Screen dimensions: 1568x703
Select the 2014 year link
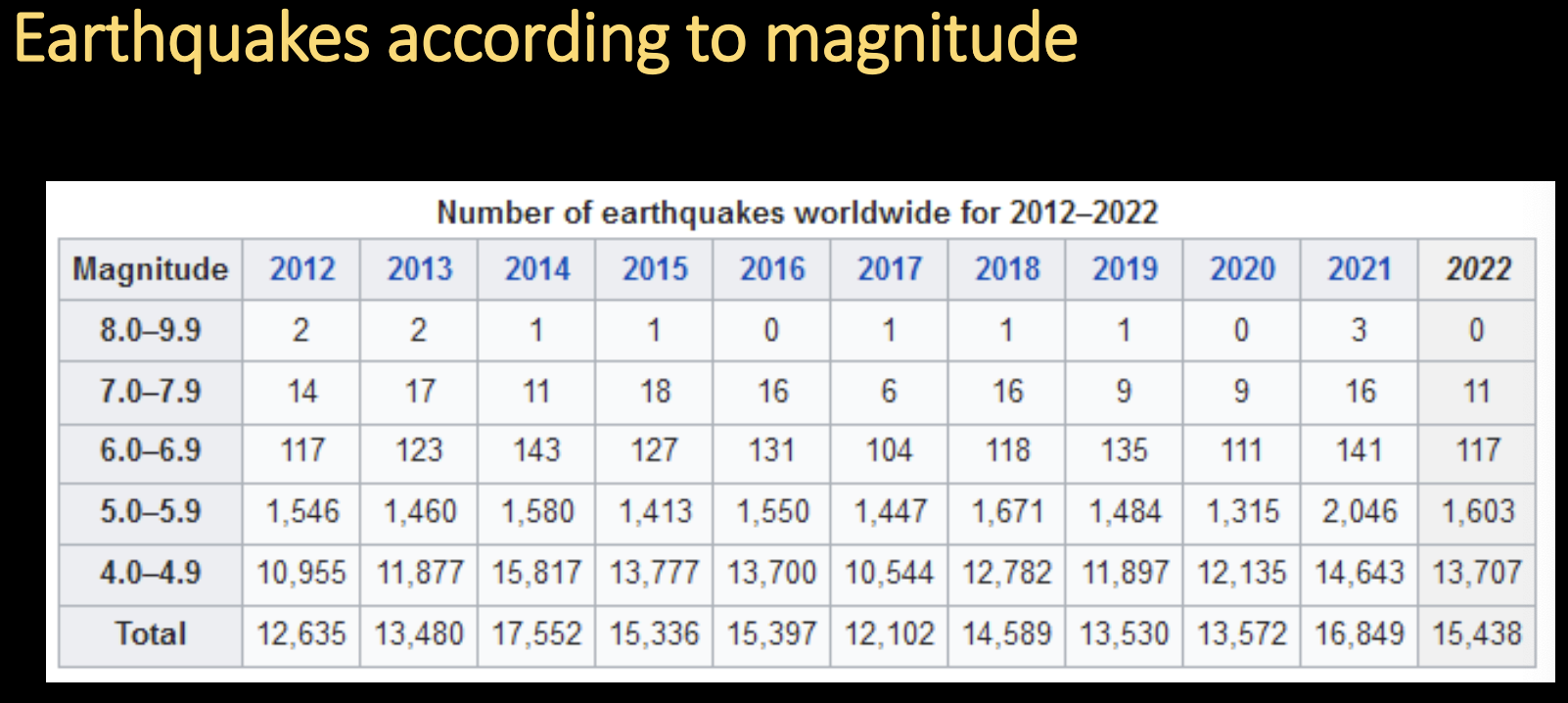pyautogui.click(x=536, y=269)
